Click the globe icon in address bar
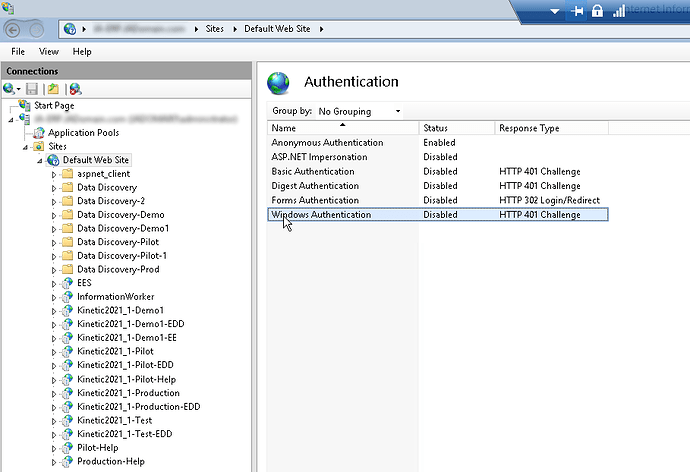690x472 pixels. (x=70, y=29)
